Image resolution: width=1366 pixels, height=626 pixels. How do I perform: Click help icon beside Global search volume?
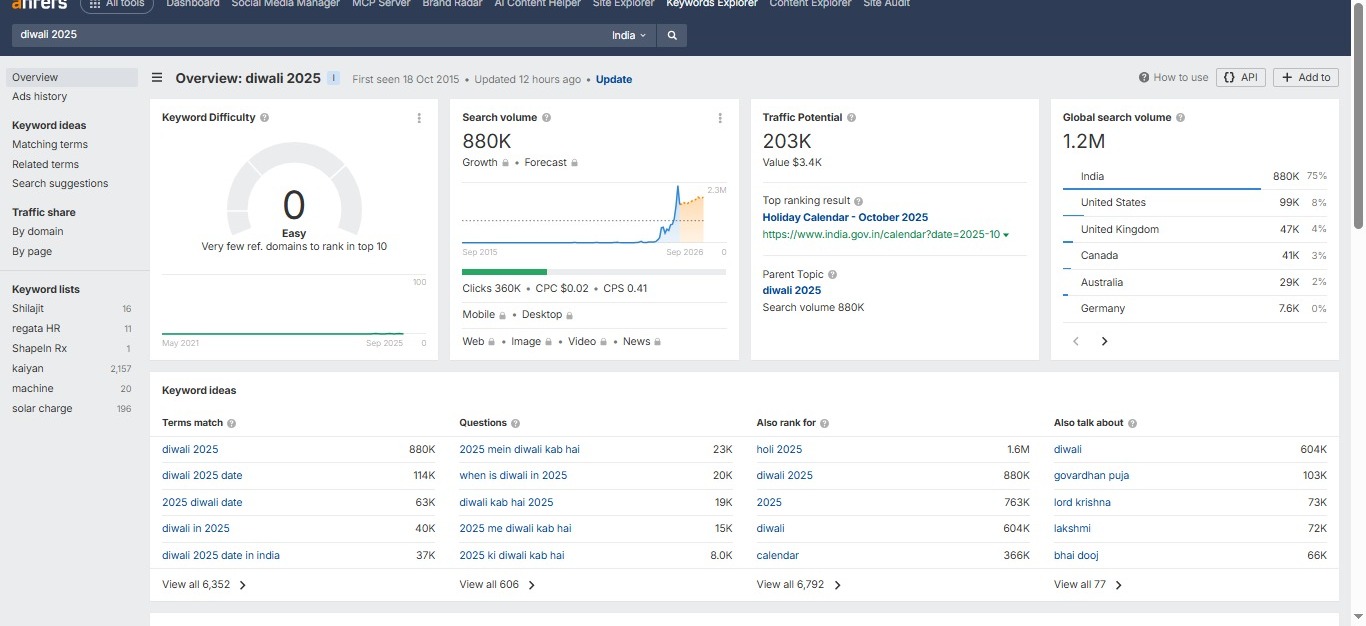1180,118
